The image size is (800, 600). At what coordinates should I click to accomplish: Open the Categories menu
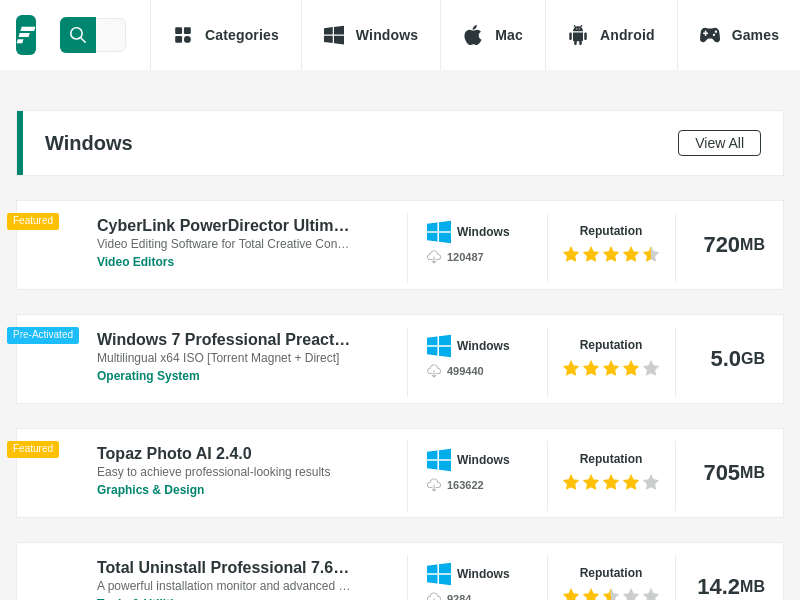(x=226, y=35)
